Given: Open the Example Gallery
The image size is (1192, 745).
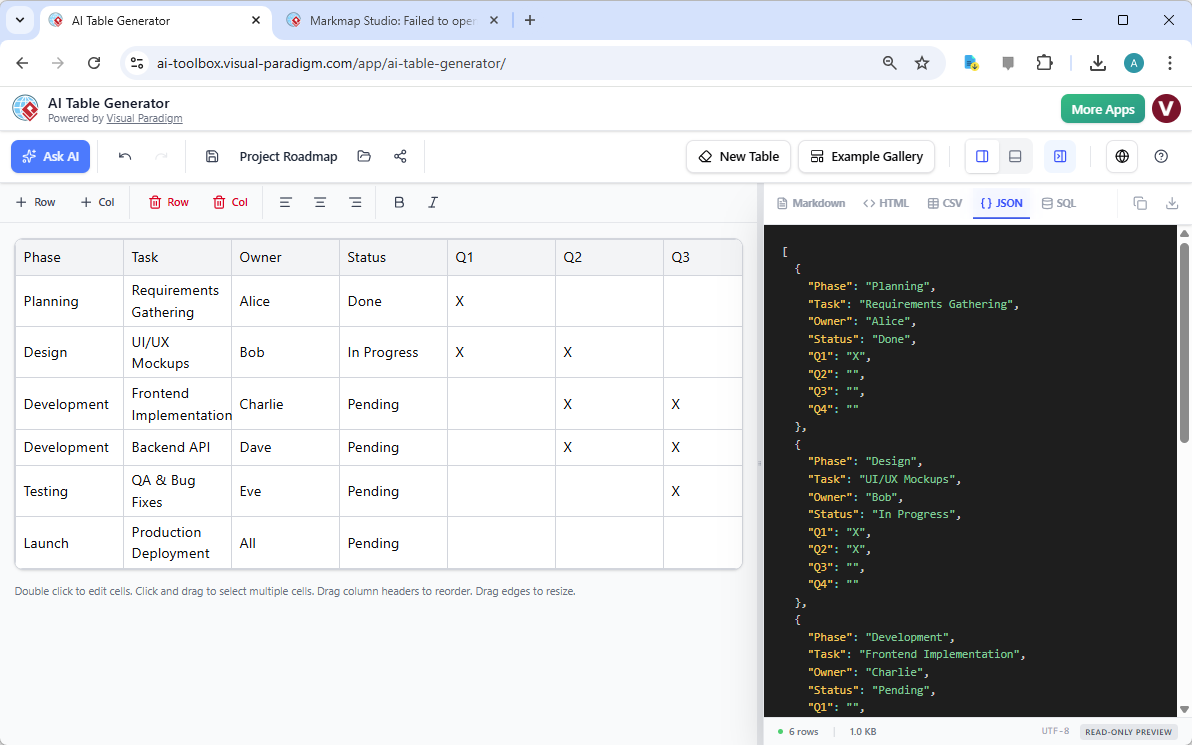Looking at the screenshot, I should point(866,156).
